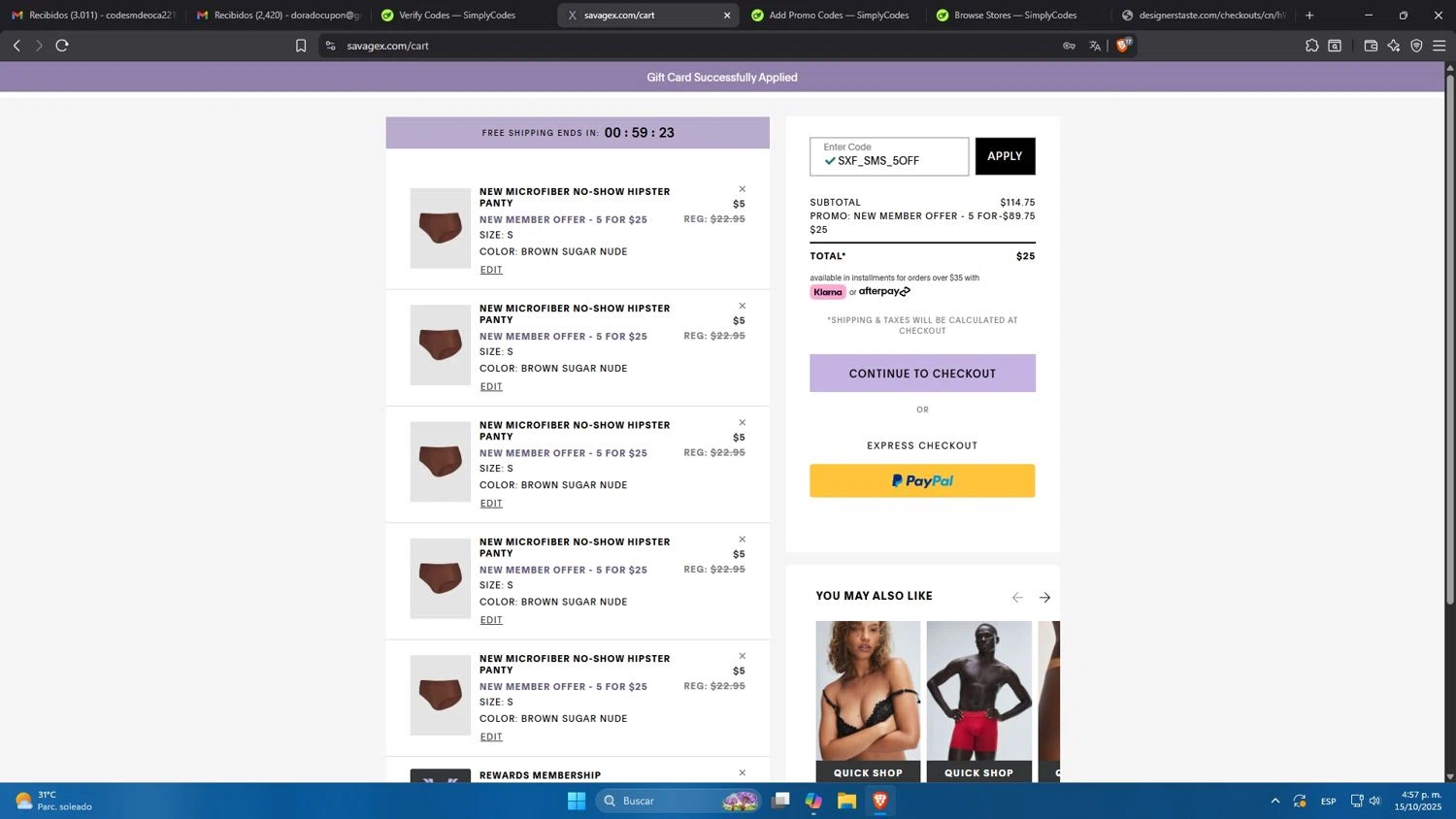1456x819 pixels.
Task: Open the sync status tray icon
Action: point(1300,801)
